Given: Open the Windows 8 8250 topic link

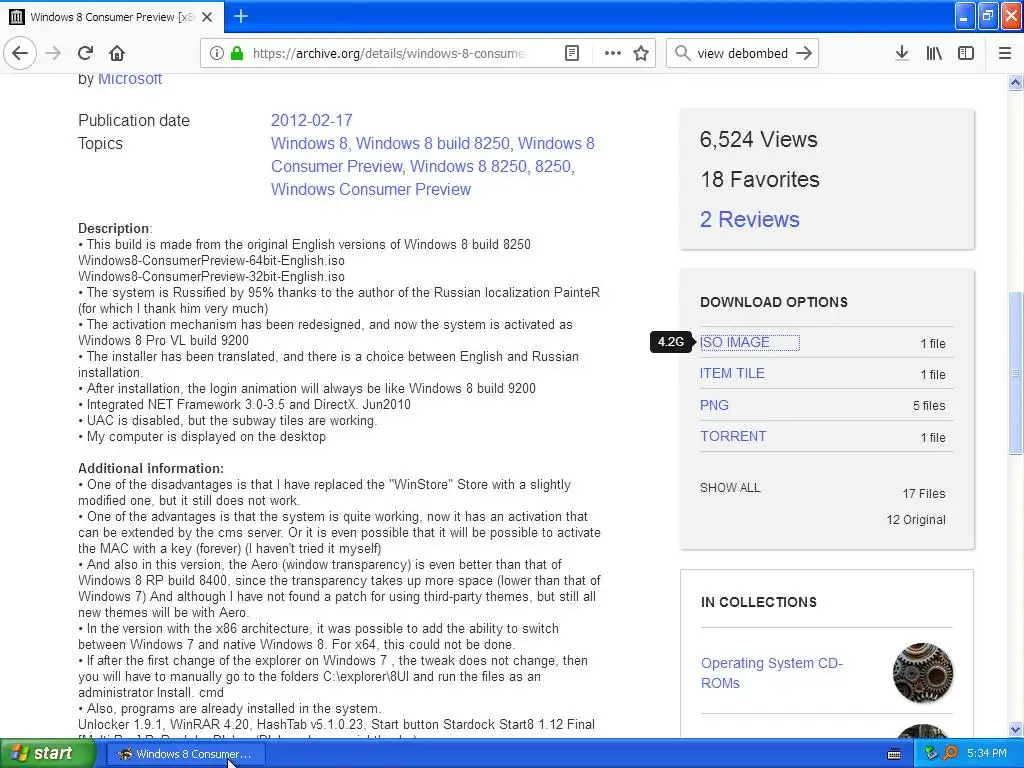Looking at the screenshot, I should point(468,166).
